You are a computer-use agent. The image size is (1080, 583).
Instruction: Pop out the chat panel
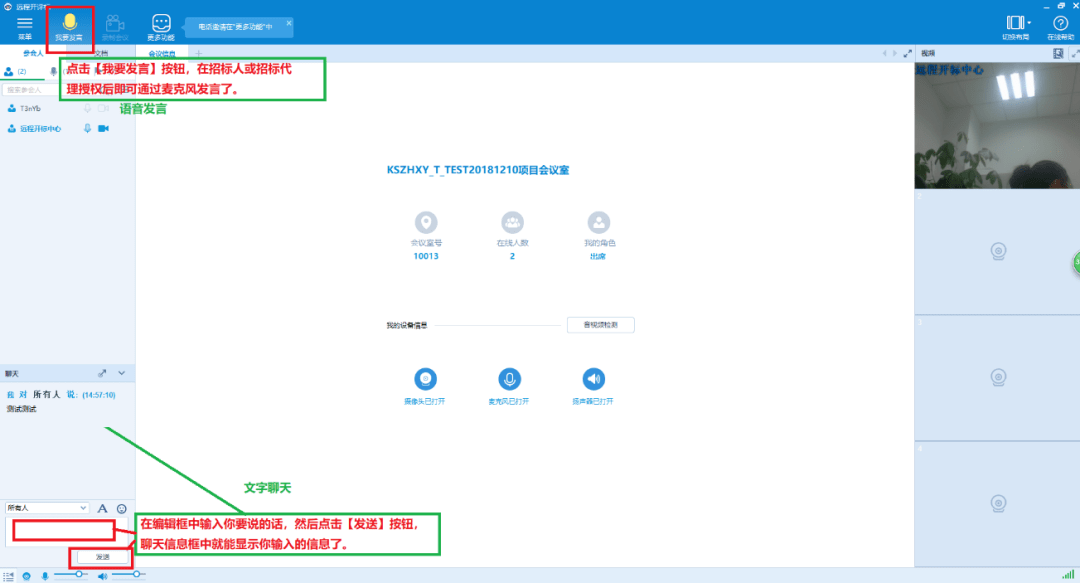(102, 373)
